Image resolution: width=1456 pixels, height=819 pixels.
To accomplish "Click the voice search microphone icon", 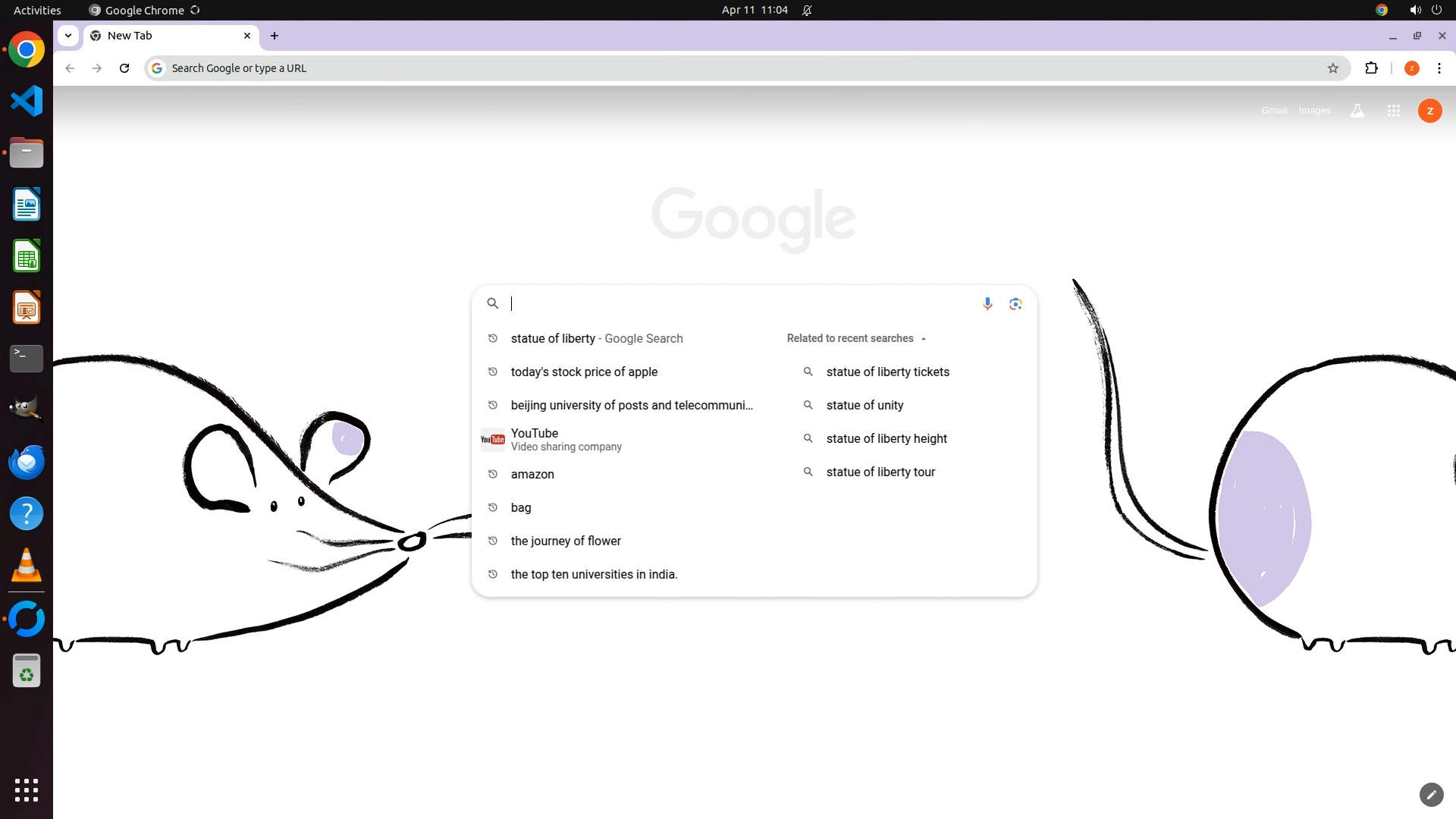I will 987,303.
